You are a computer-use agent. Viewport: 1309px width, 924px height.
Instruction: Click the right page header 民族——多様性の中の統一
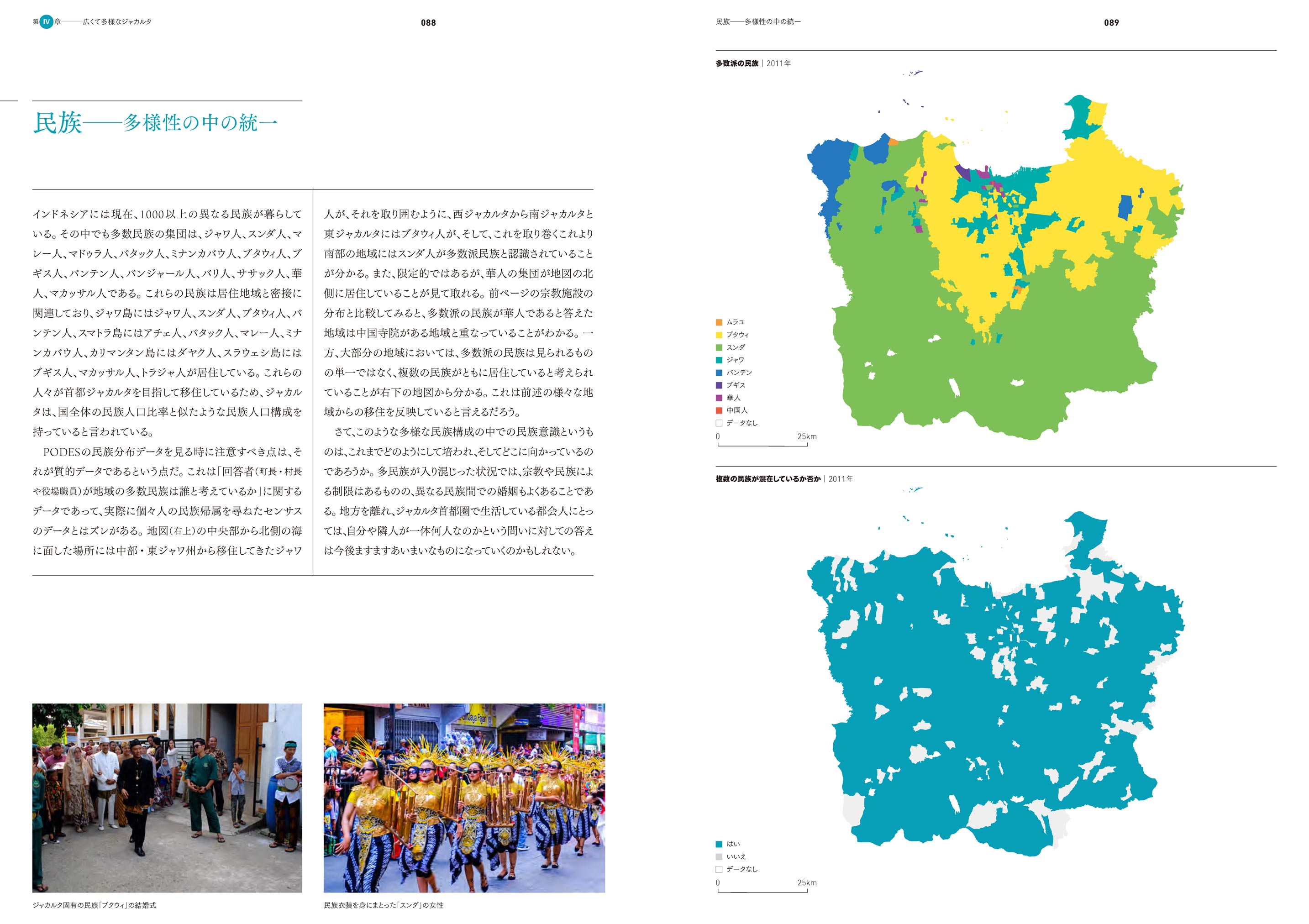click(758, 21)
